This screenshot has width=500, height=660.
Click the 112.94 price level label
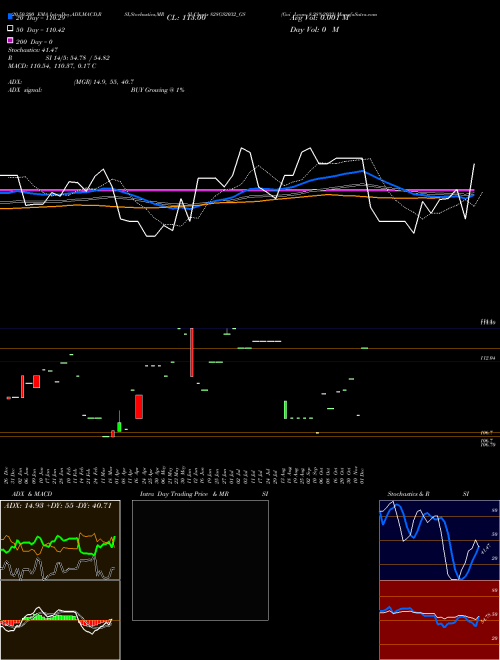488,358
